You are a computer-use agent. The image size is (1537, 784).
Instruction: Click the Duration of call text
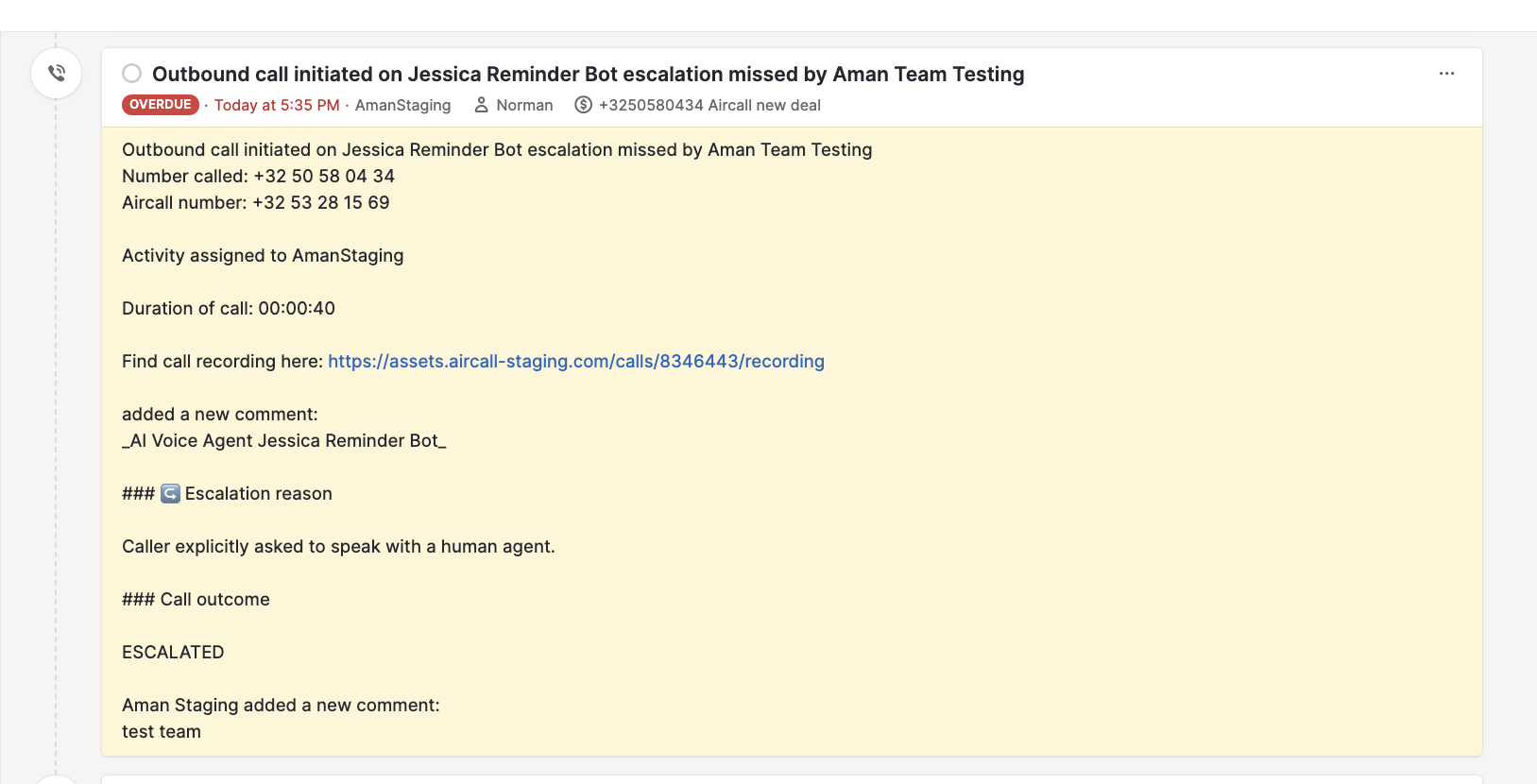point(229,308)
